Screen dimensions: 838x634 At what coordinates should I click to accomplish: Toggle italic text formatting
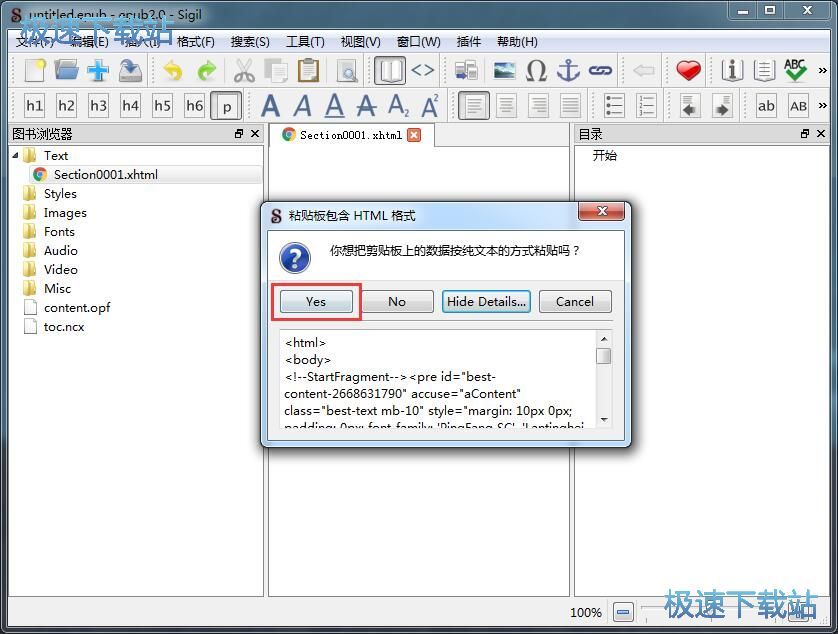(x=302, y=106)
